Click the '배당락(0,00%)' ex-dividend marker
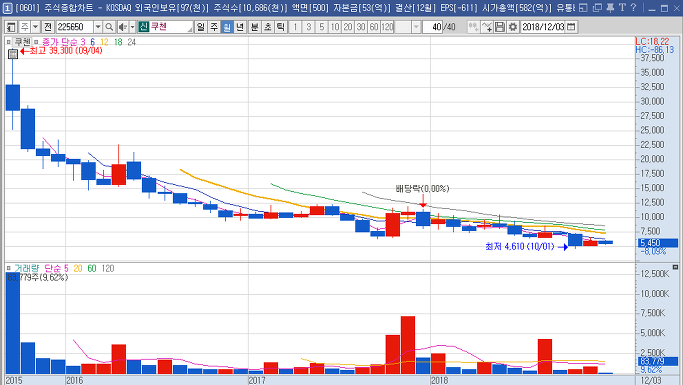 click(422, 189)
